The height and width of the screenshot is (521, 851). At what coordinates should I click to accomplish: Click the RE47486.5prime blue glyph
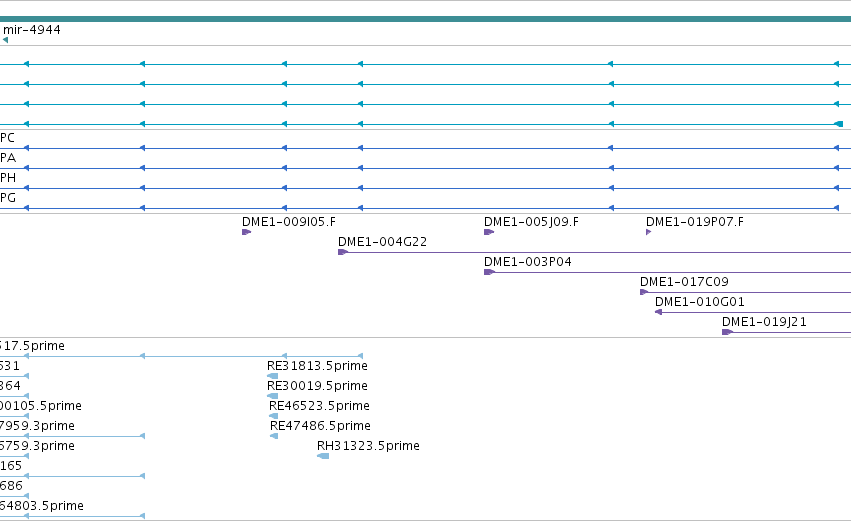tap(274, 436)
